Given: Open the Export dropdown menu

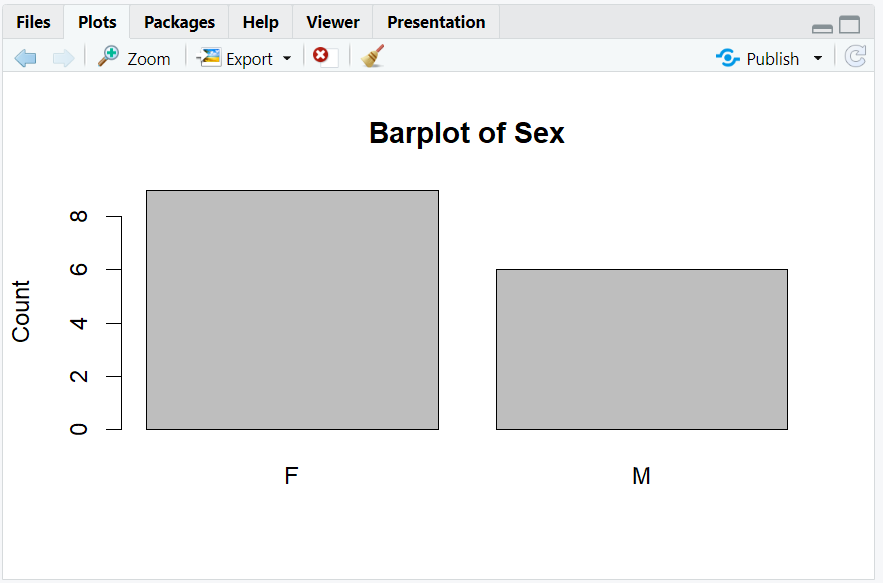Looking at the screenshot, I should [287, 58].
